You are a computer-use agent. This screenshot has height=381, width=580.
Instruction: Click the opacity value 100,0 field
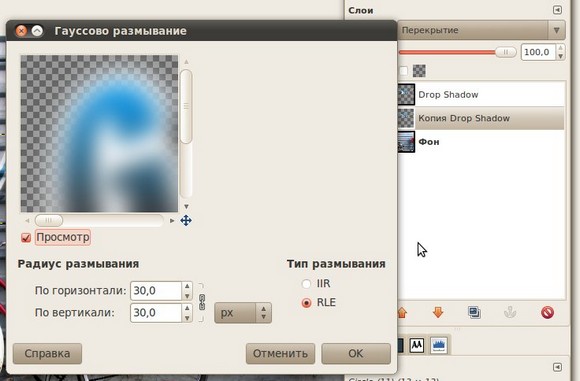pyautogui.click(x=538, y=52)
